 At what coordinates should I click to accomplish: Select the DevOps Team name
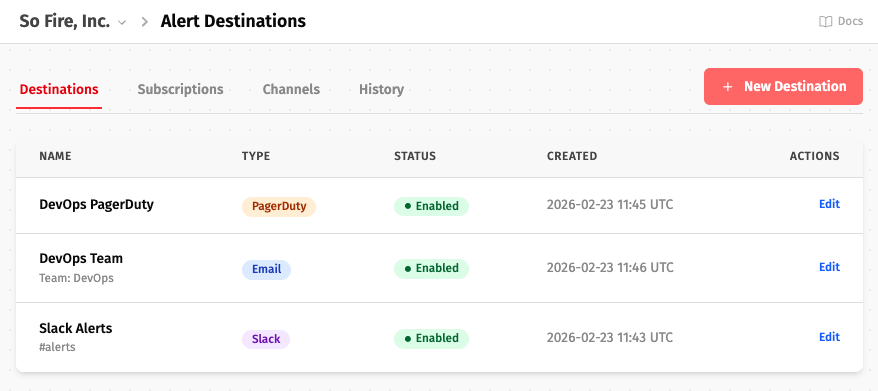(81, 259)
